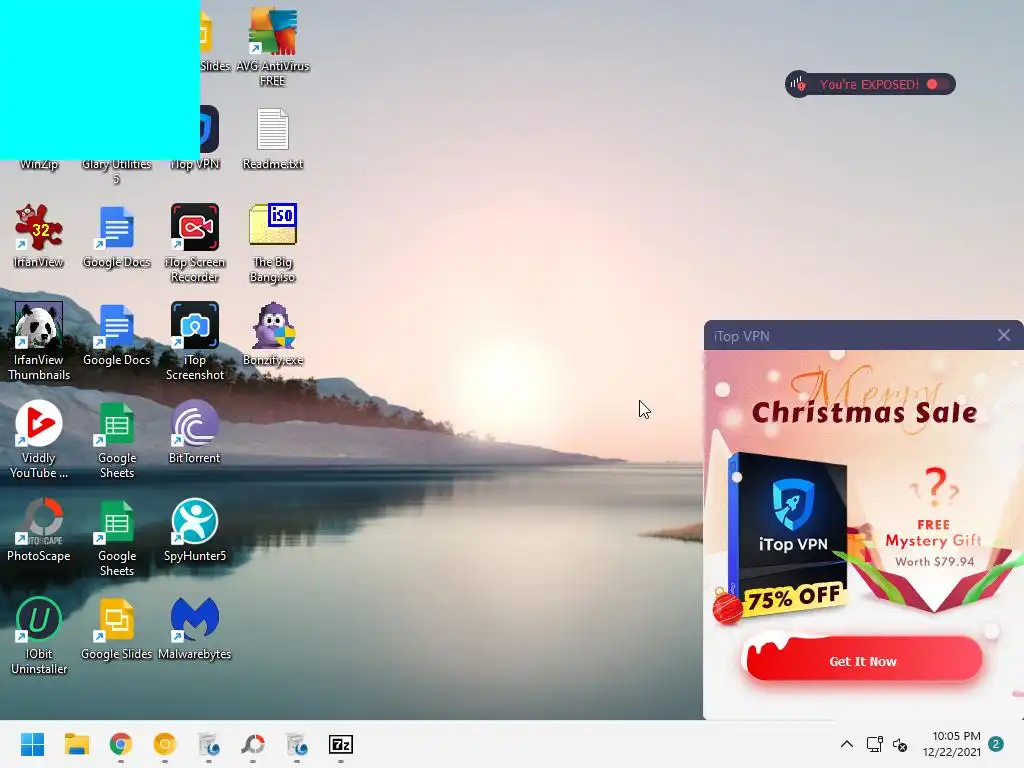
Task: Launch the IrfanView desktop shortcut
Action: 39,227
